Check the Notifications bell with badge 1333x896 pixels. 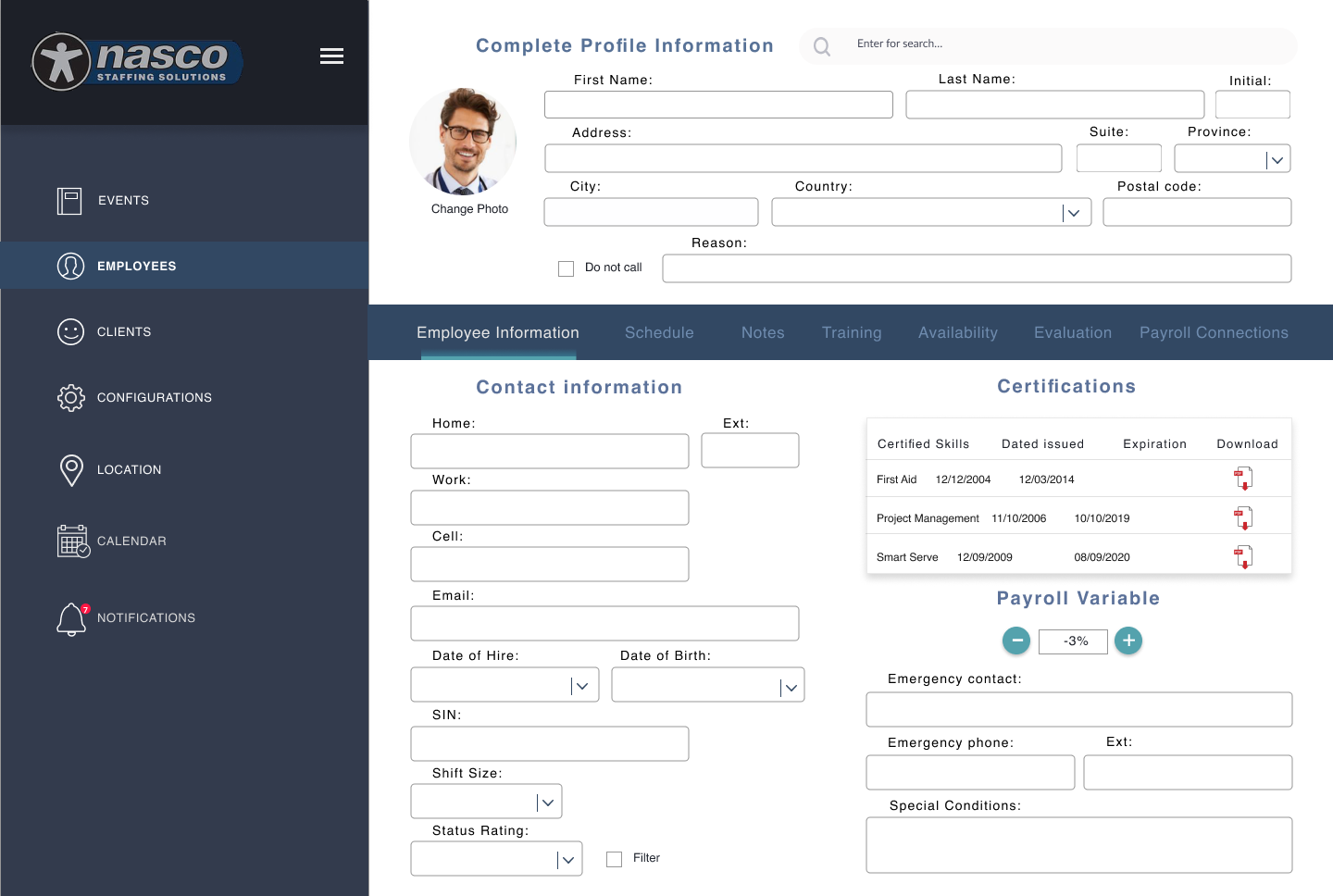pos(71,618)
